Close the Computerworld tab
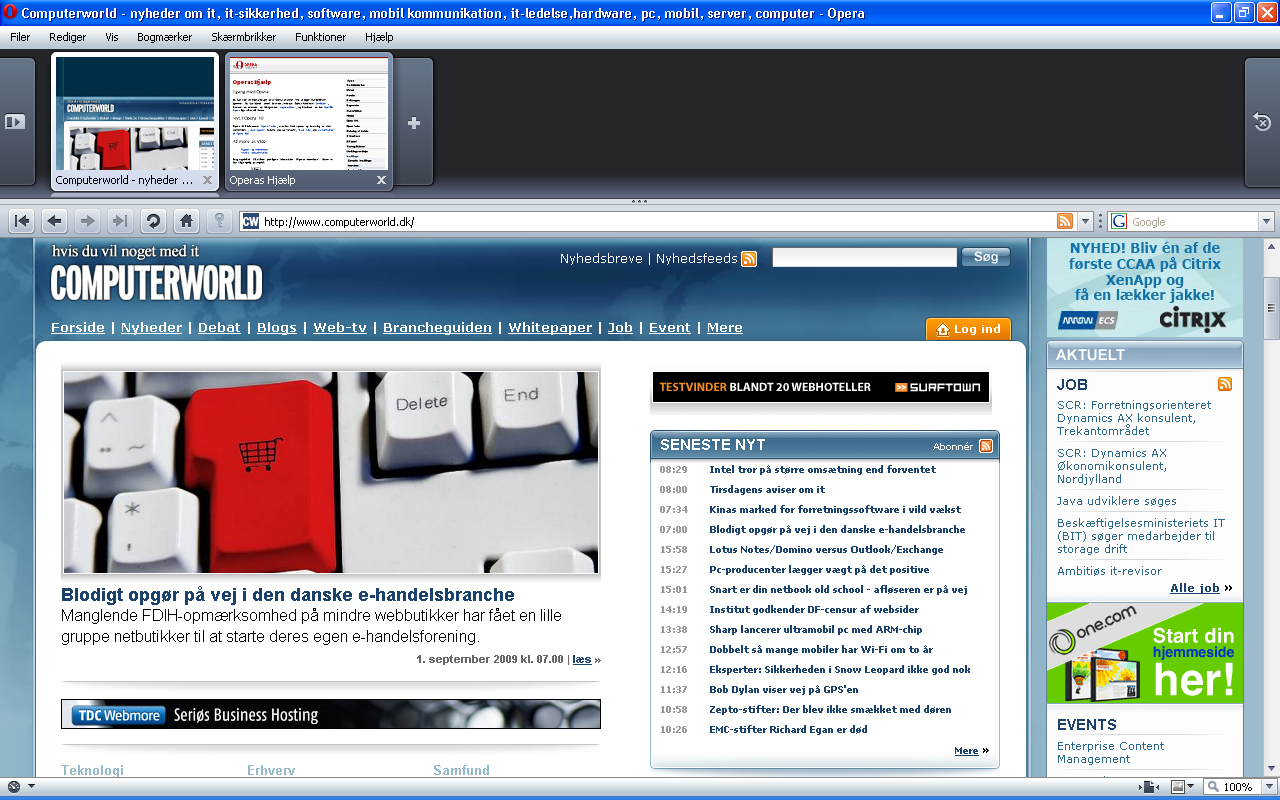The image size is (1280, 800). point(207,181)
